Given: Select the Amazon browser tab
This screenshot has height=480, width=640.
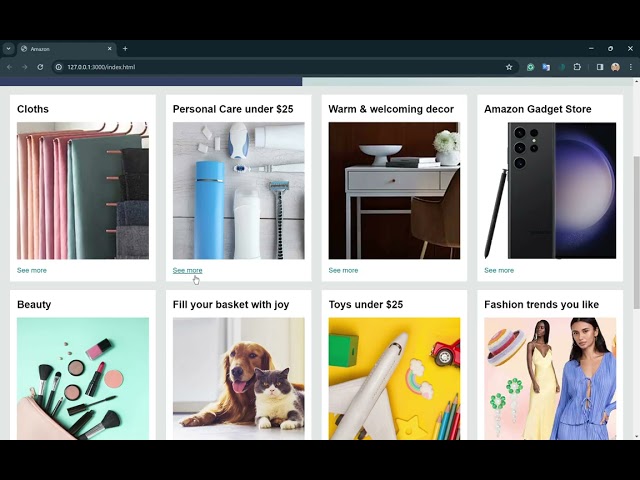Looking at the screenshot, I should tap(67, 49).
